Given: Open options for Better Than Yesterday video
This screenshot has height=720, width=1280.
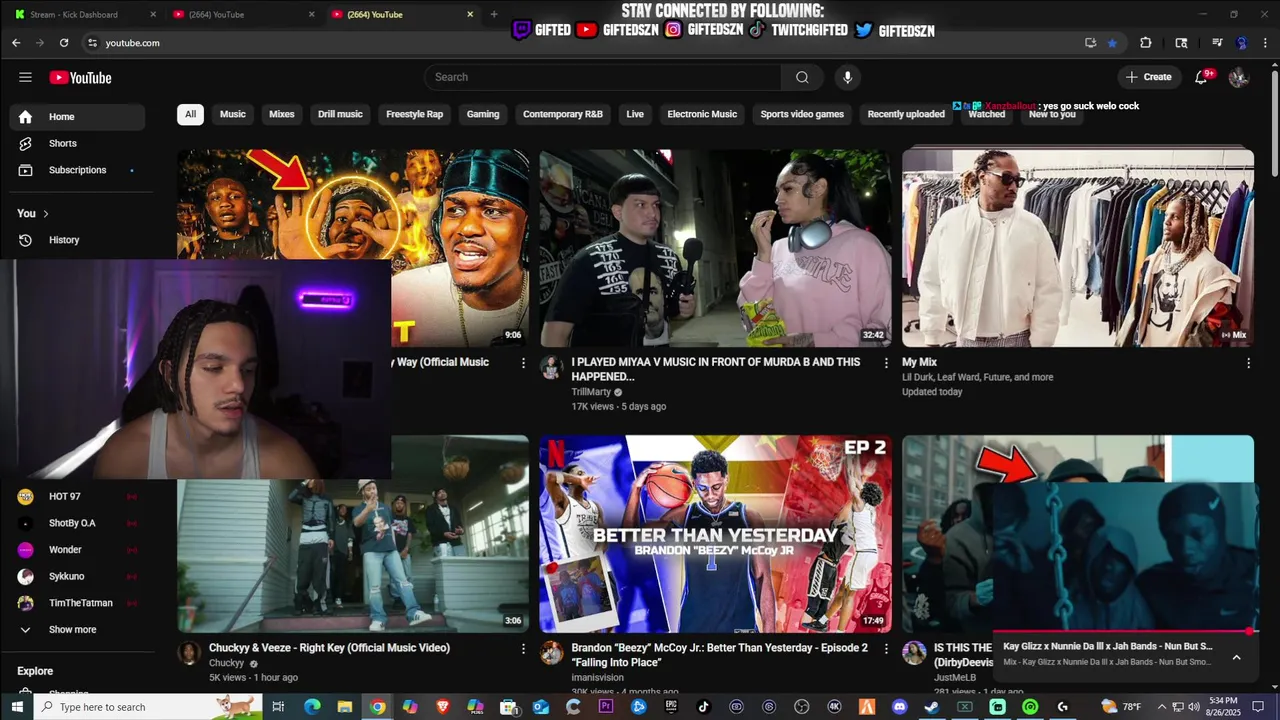Looking at the screenshot, I should [x=885, y=649].
